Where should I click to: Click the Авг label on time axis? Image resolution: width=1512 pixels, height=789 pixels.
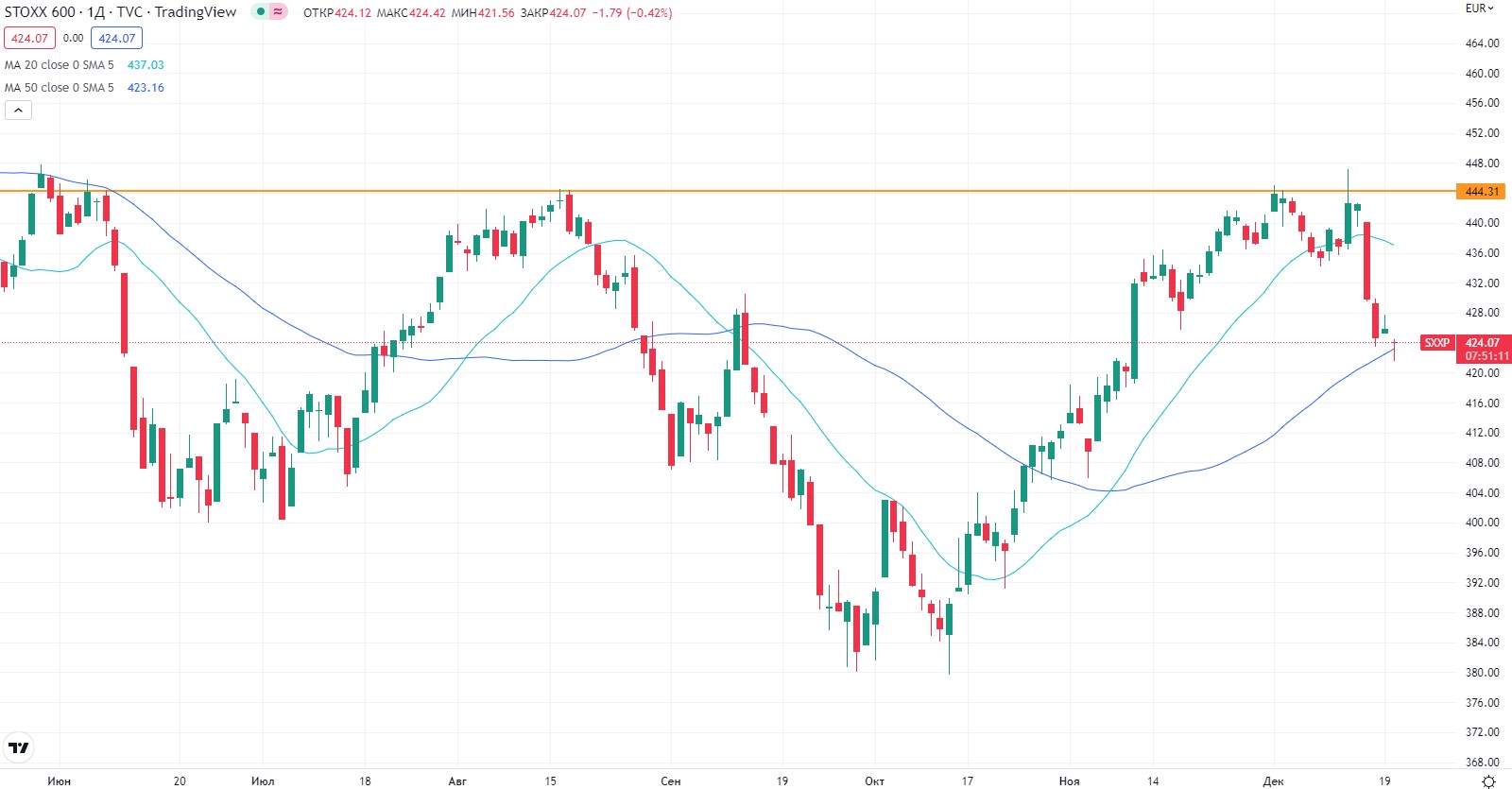coord(457,781)
